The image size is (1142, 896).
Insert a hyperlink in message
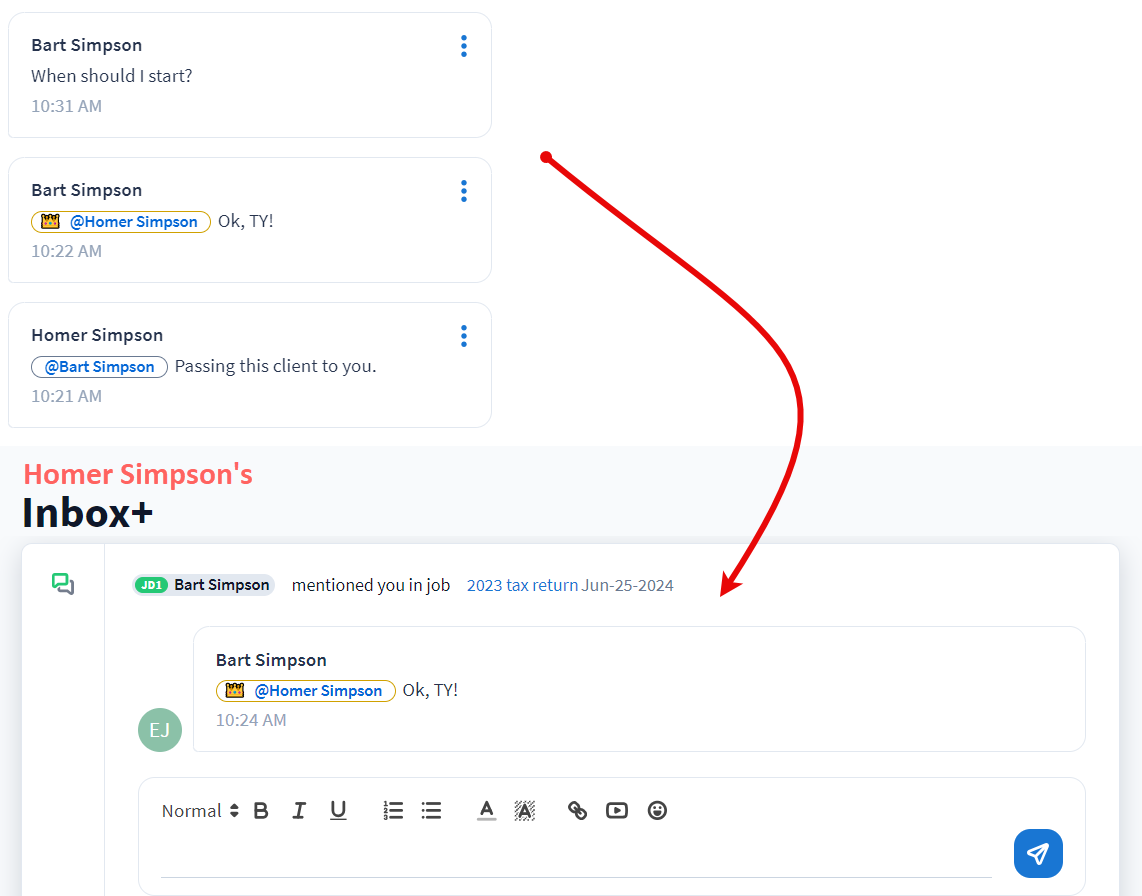click(x=577, y=811)
